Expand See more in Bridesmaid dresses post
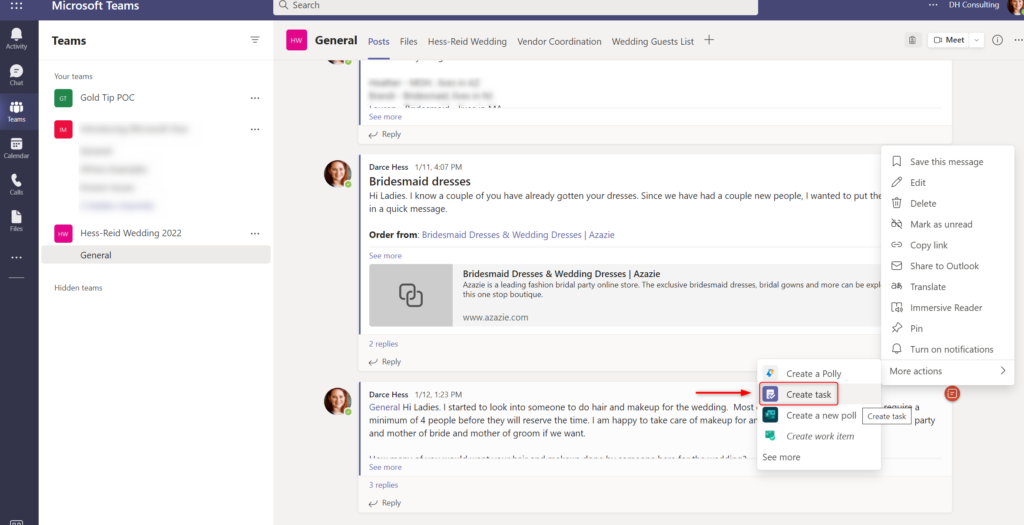This screenshot has height=525, width=1024. [x=385, y=256]
